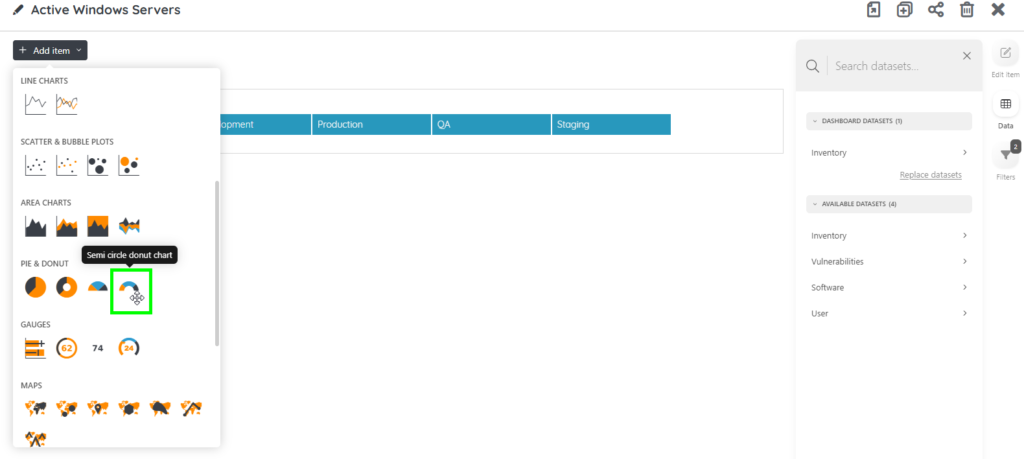1024x459 pixels.
Task: Add a full pie chart
Action: [35, 287]
